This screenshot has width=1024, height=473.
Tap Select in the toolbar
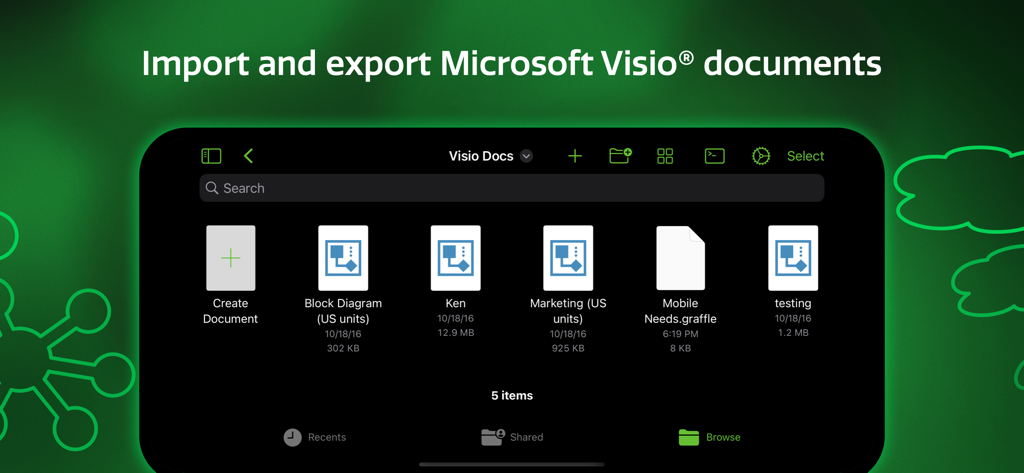[805, 156]
